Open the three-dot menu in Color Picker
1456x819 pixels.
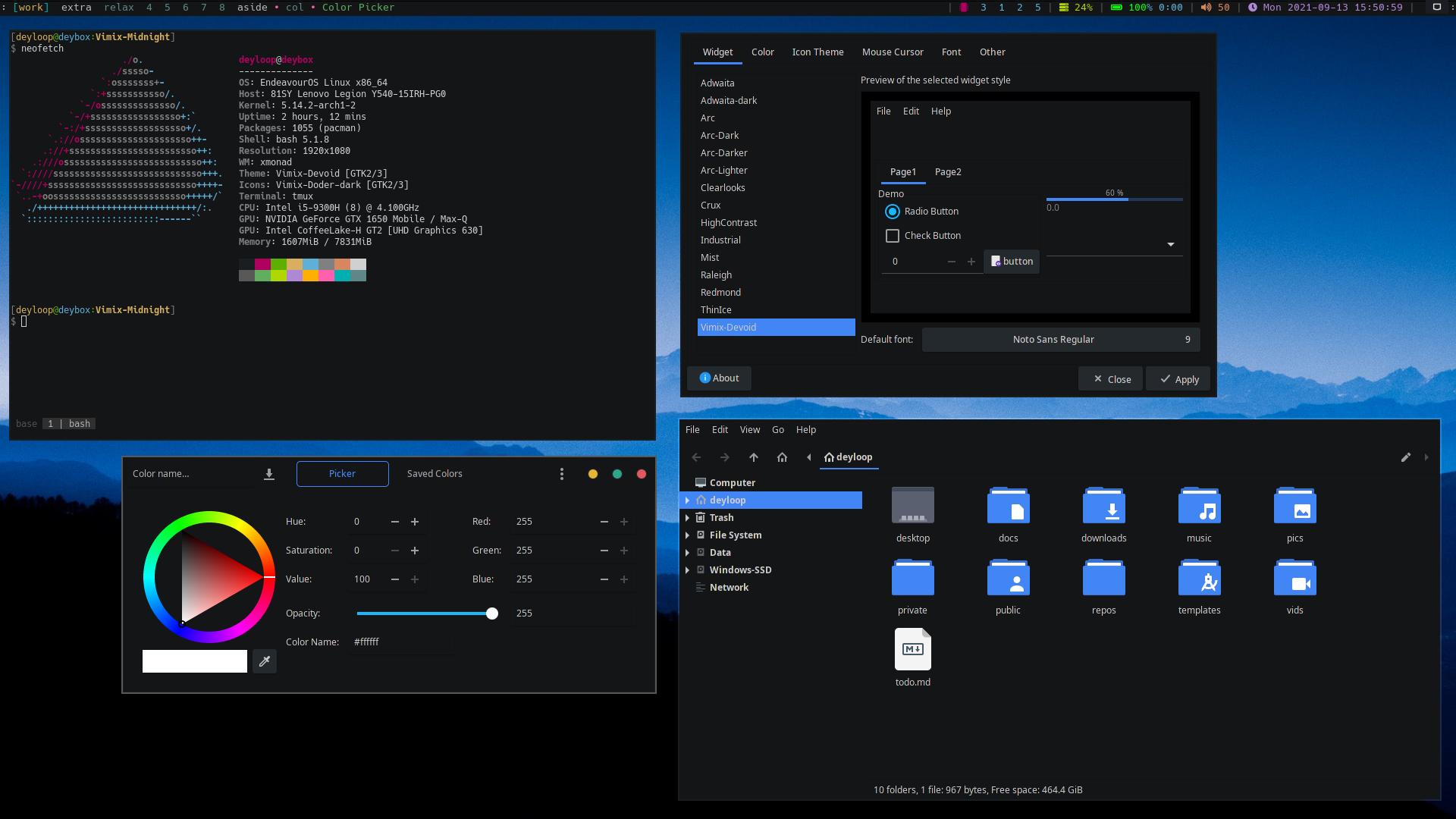pyautogui.click(x=561, y=474)
